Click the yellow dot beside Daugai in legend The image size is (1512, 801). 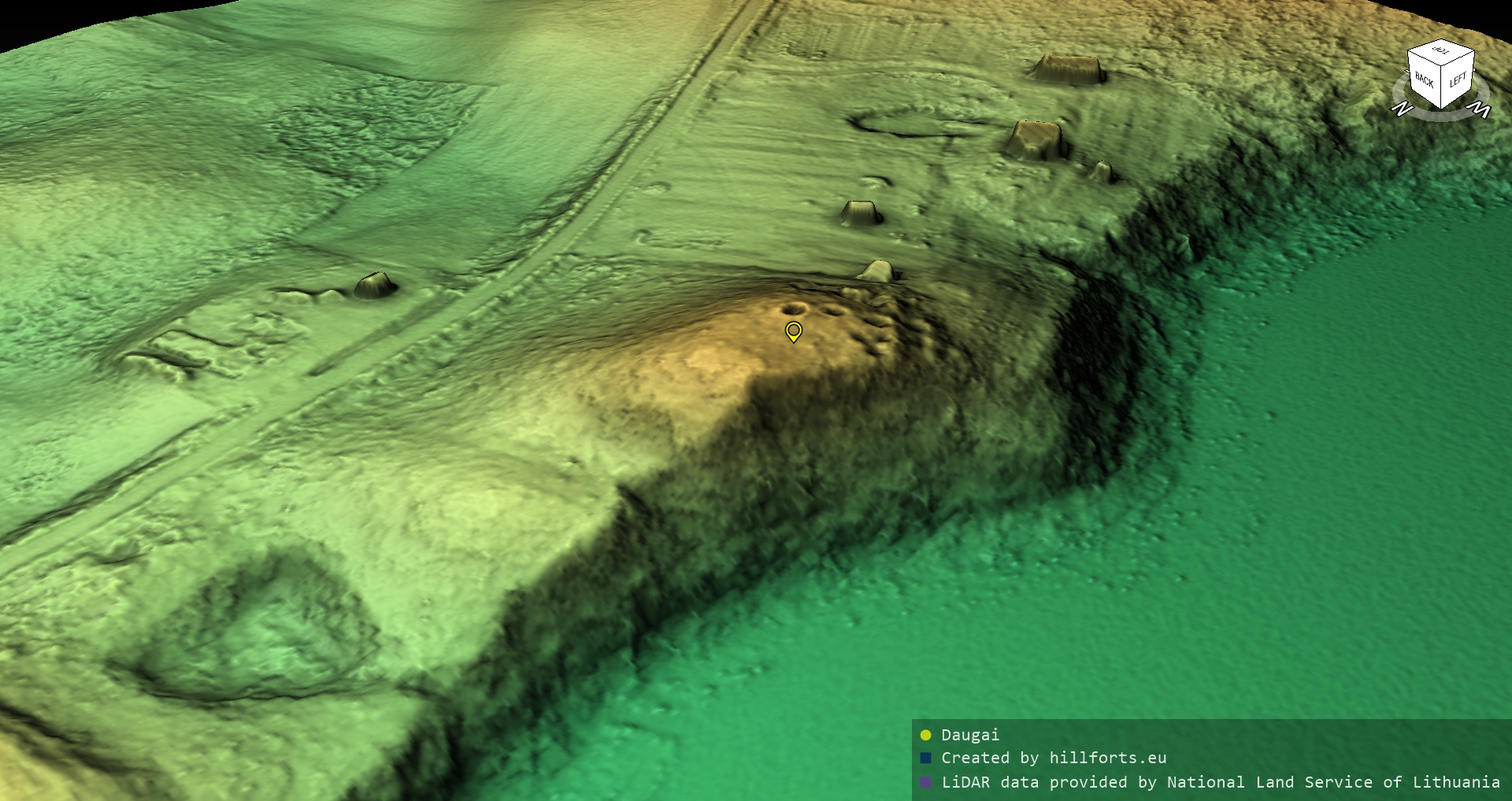pos(925,735)
